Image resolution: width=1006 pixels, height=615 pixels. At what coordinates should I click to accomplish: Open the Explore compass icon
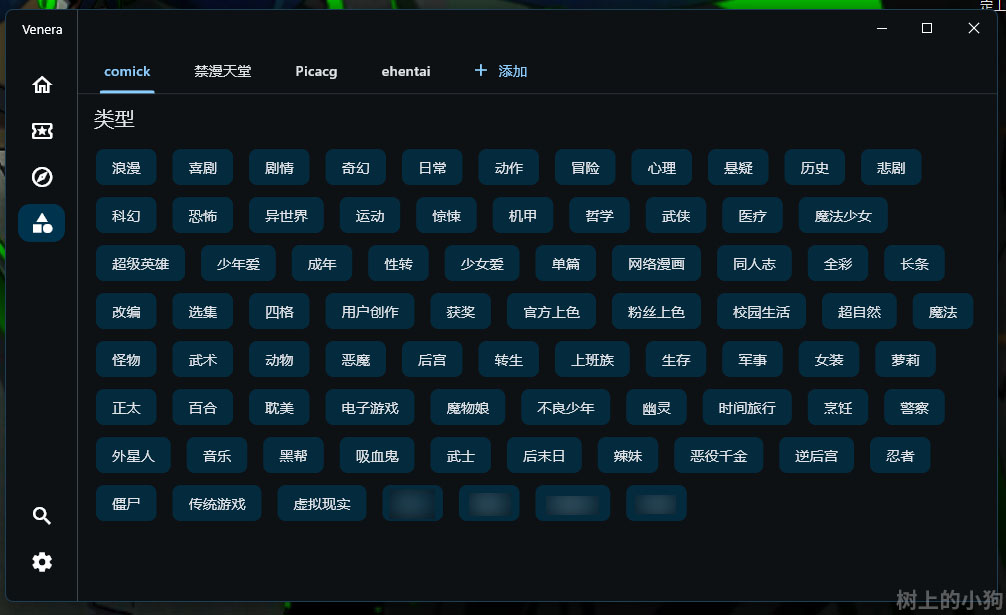coord(42,177)
